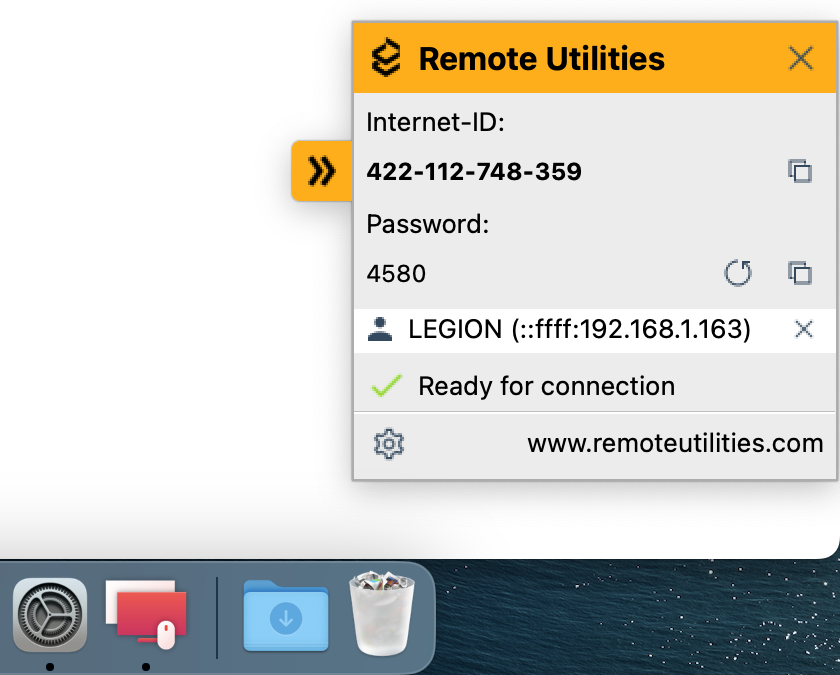Image resolution: width=840 pixels, height=675 pixels.
Task: Click the green checkmark status icon
Action: [386, 386]
